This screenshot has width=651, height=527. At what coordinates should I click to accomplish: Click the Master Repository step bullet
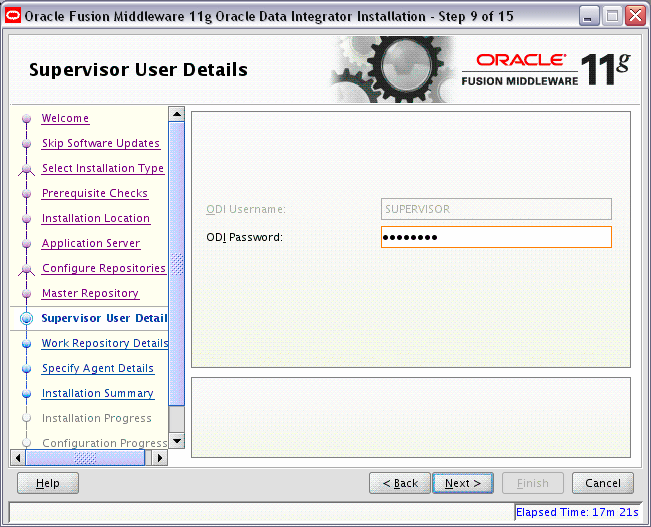[27, 294]
